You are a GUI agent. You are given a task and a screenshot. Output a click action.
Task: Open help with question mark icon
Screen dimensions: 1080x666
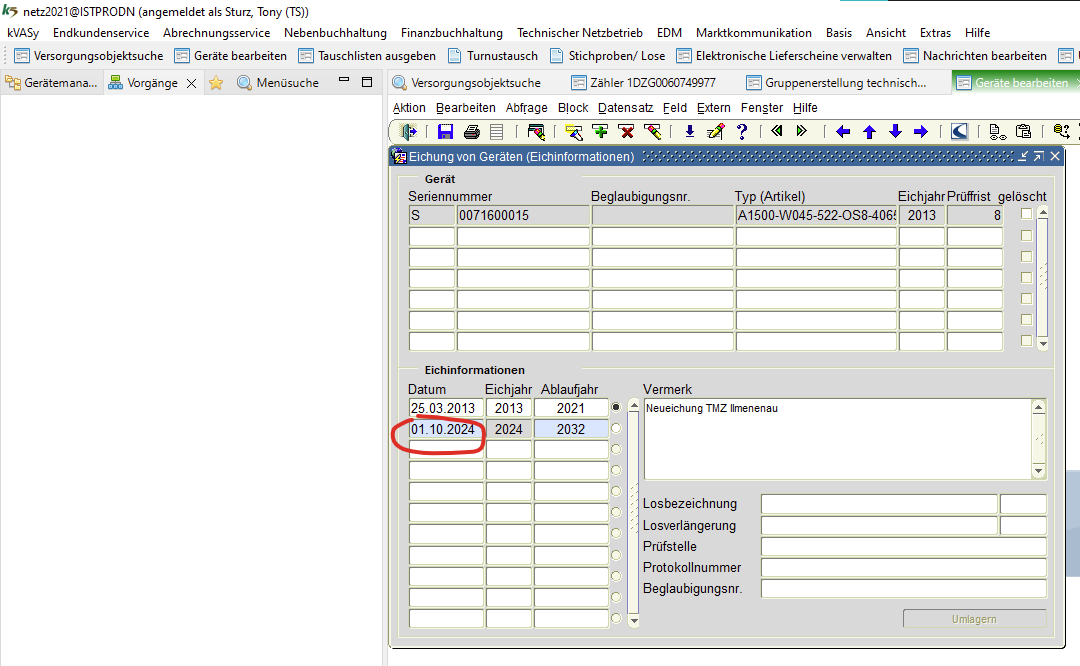(742, 131)
